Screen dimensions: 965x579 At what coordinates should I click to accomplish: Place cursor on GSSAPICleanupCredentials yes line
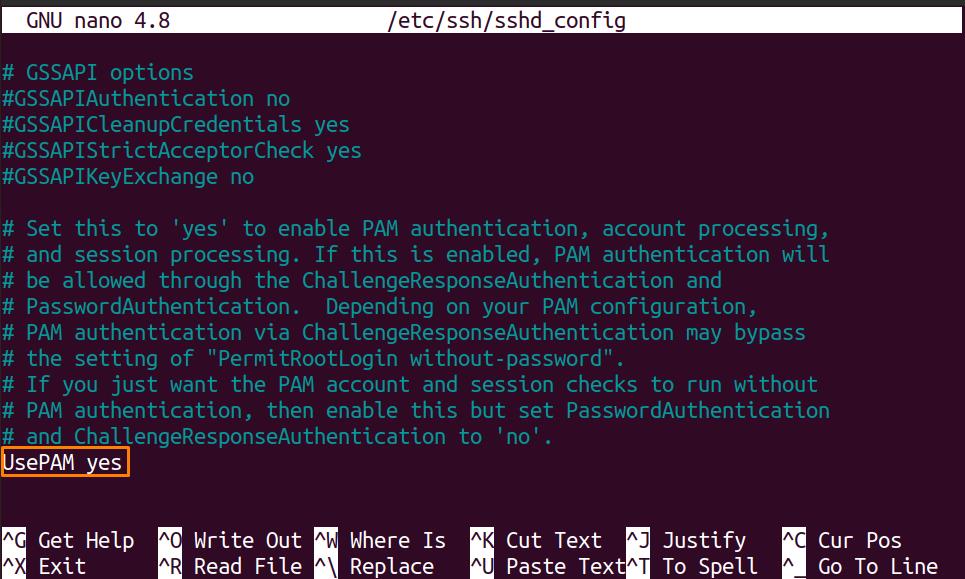(176, 124)
